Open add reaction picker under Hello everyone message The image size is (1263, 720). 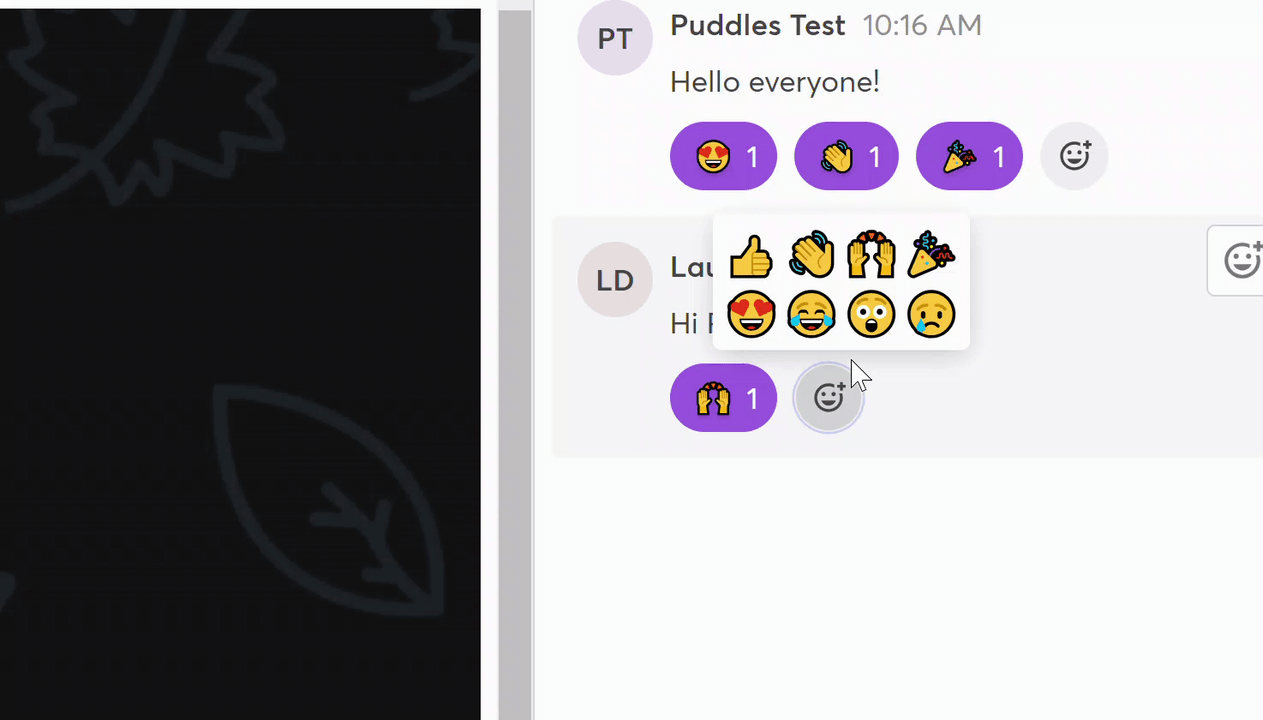[1074, 156]
